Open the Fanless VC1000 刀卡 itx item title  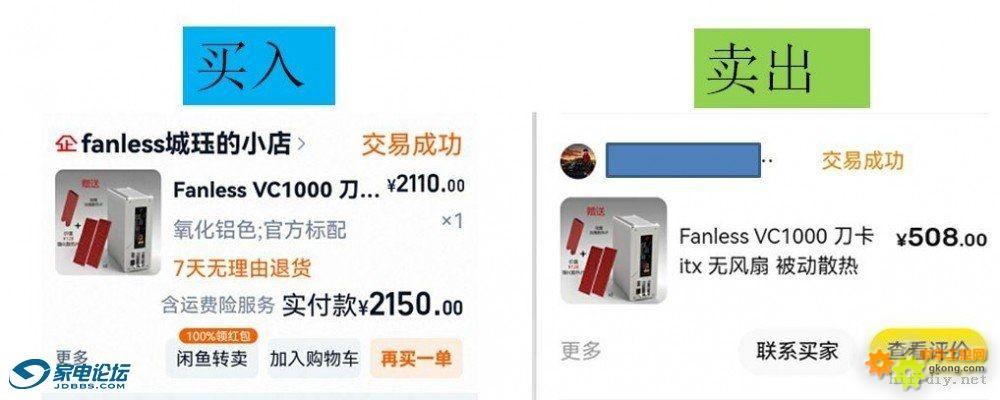click(776, 251)
